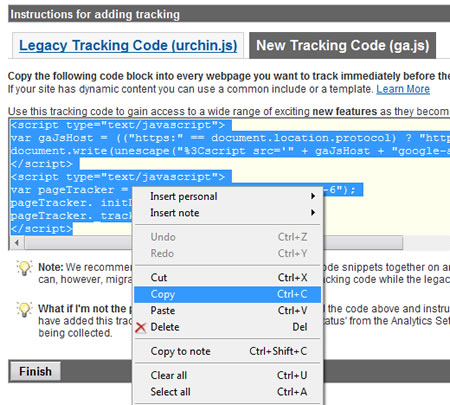This screenshot has width=450, height=405.
Task: Expand the Insert note submenu arrow
Action: pos(313,212)
